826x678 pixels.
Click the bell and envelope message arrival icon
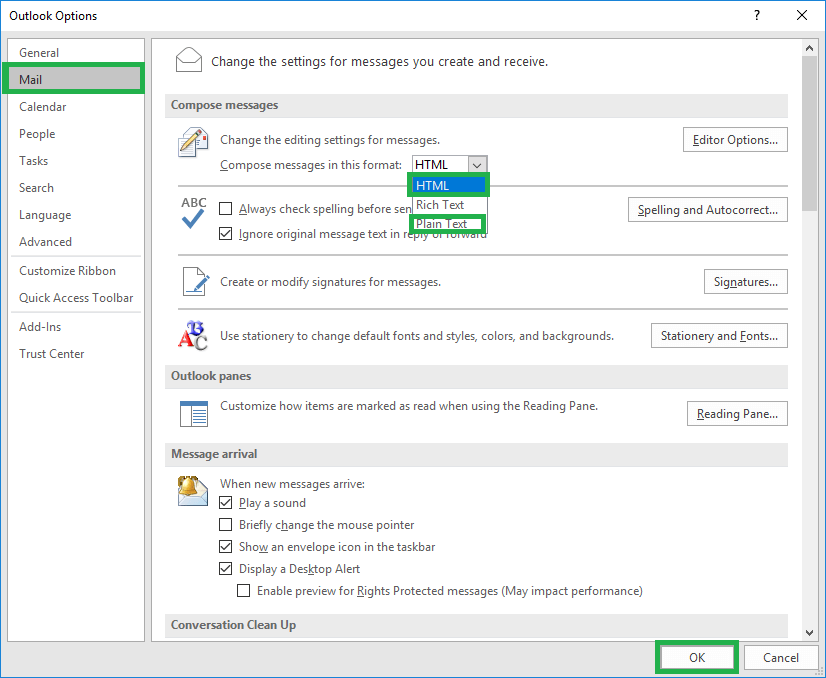(x=192, y=490)
